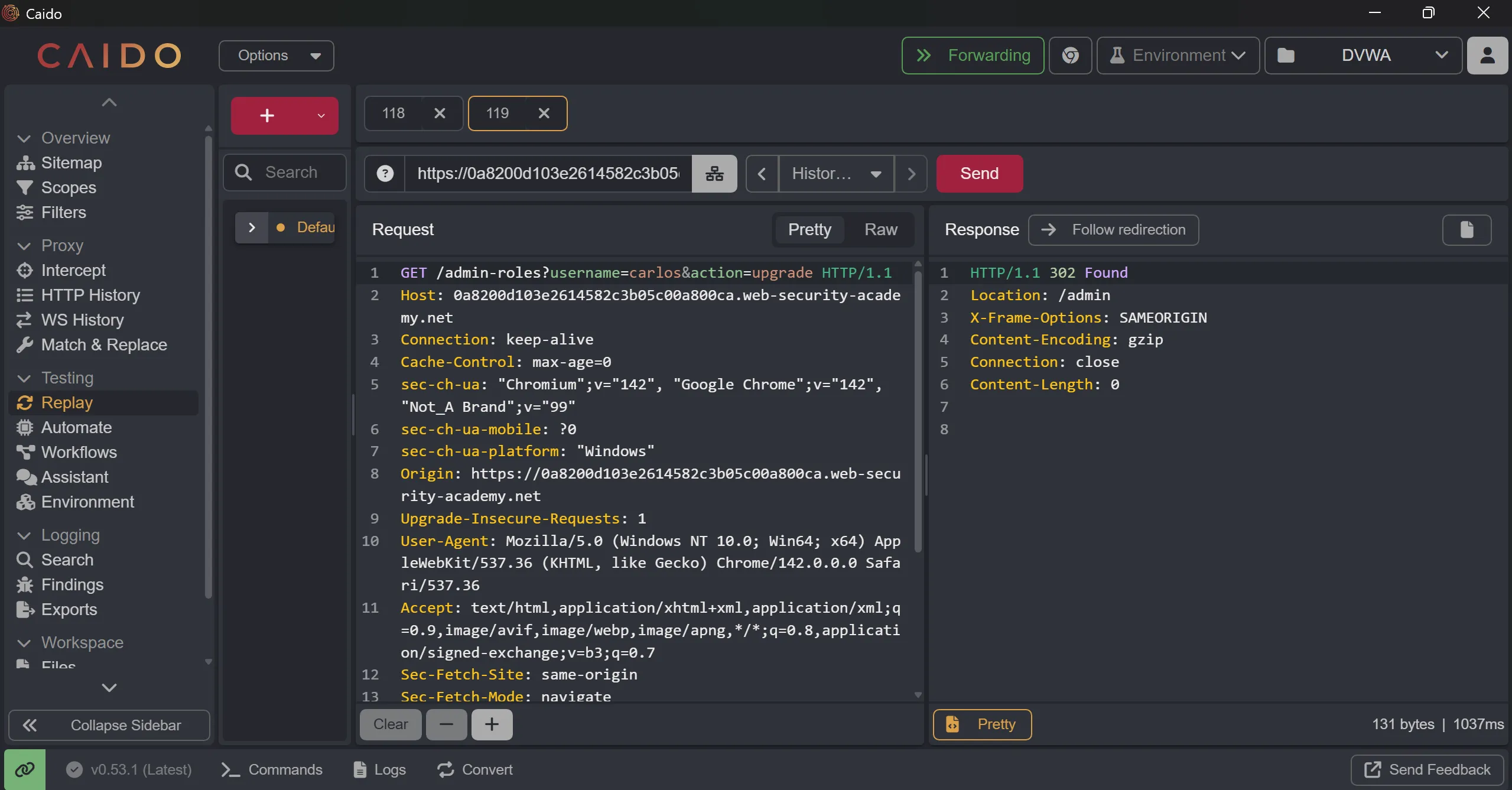Open the user account profile icon
1512x790 pixels.
pos(1487,56)
